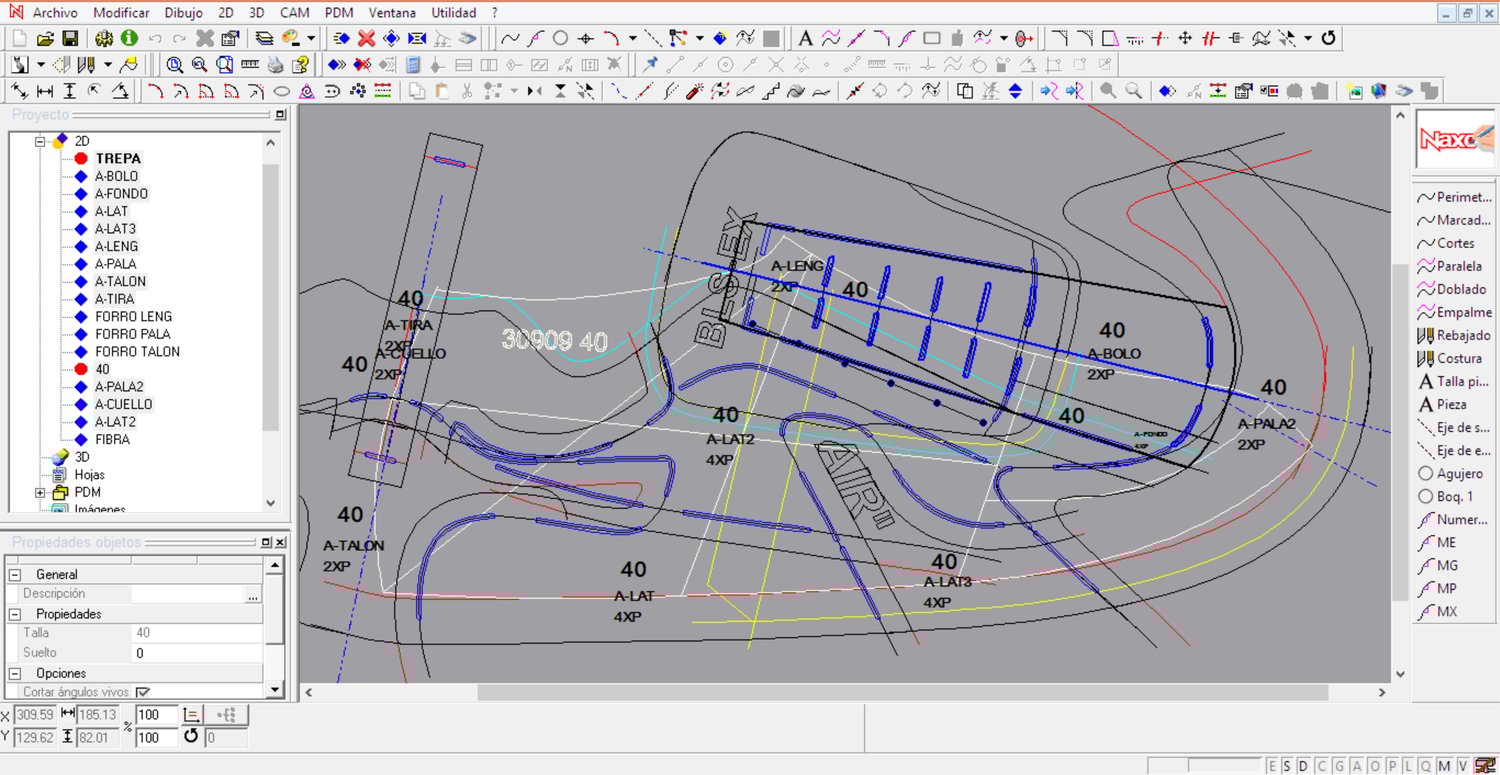Toggle the S status bar indicator
The height and width of the screenshot is (775, 1500).
click(x=1287, y=766)
